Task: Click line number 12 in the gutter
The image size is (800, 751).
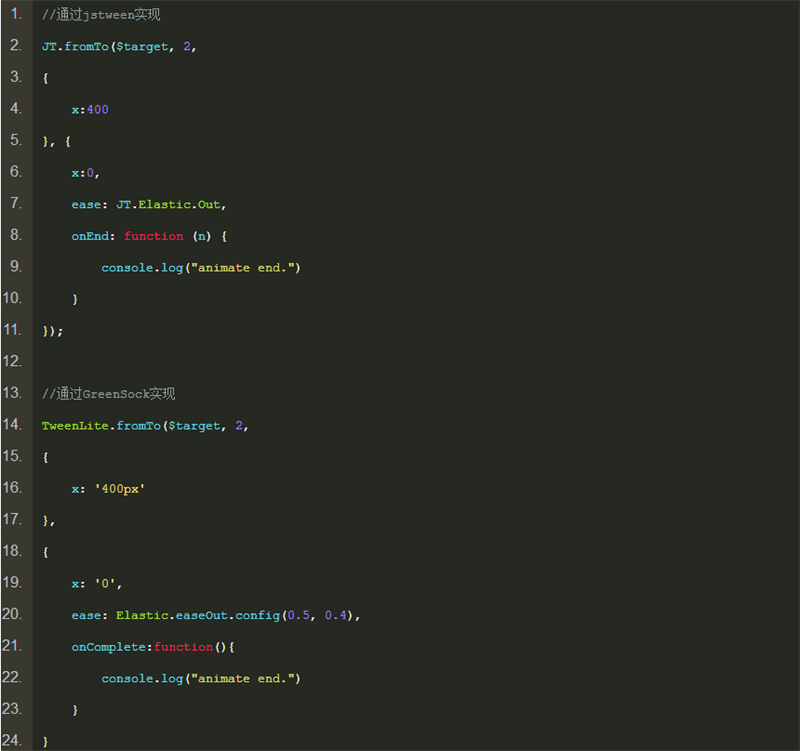Action: coord(13,361)
